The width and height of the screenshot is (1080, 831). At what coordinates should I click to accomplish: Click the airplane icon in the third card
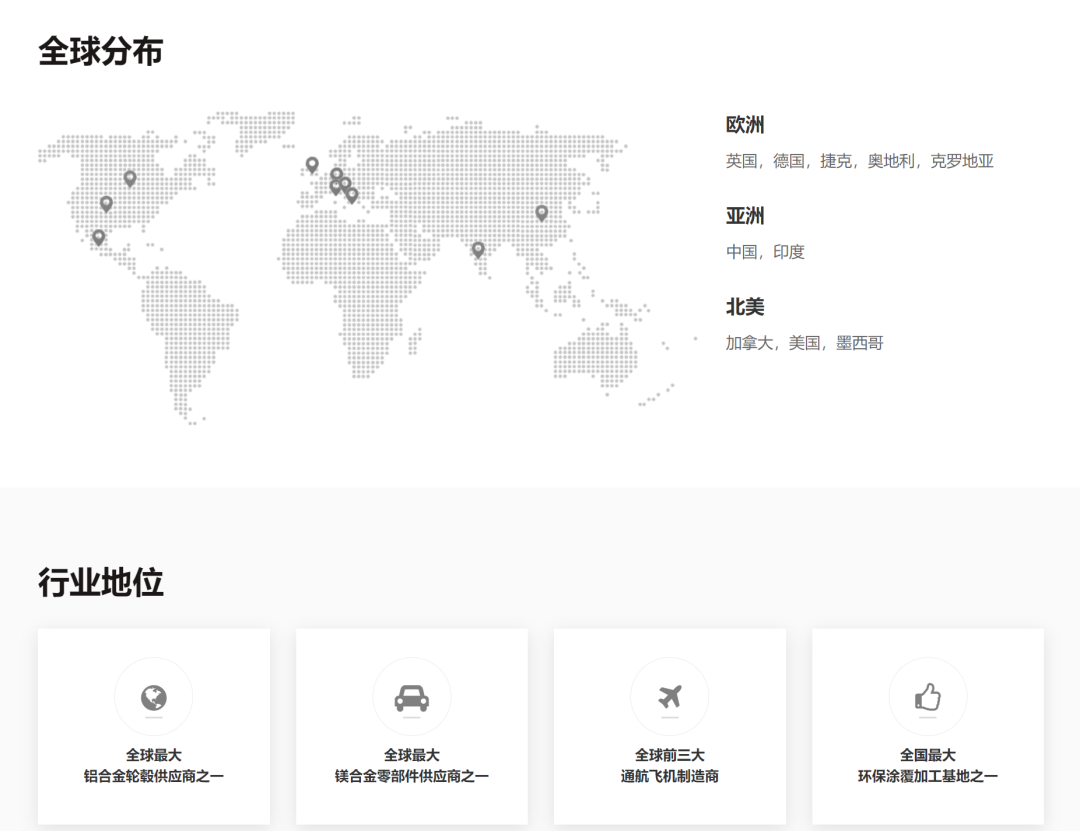(669, 697)
